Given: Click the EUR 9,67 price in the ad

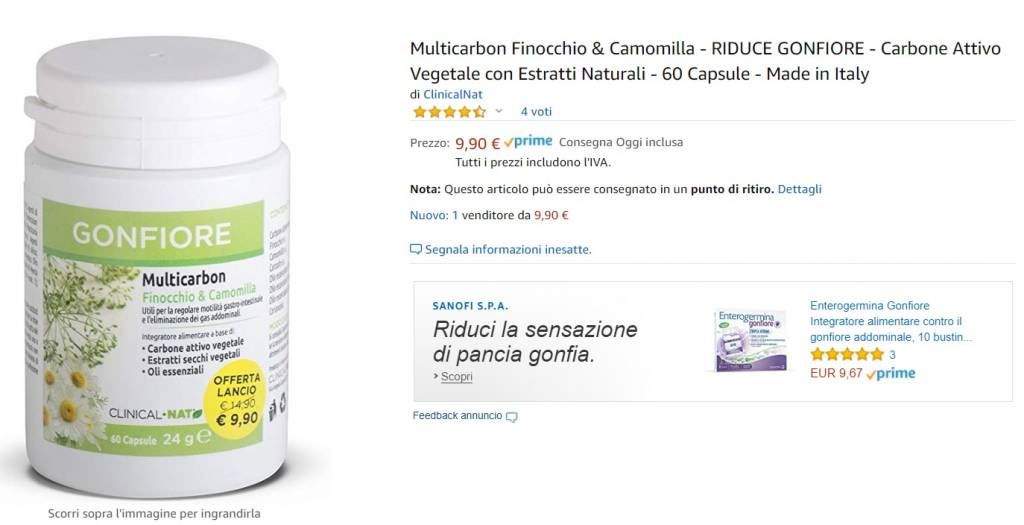Looking at the screenshot, I should [x=836, y=374].
